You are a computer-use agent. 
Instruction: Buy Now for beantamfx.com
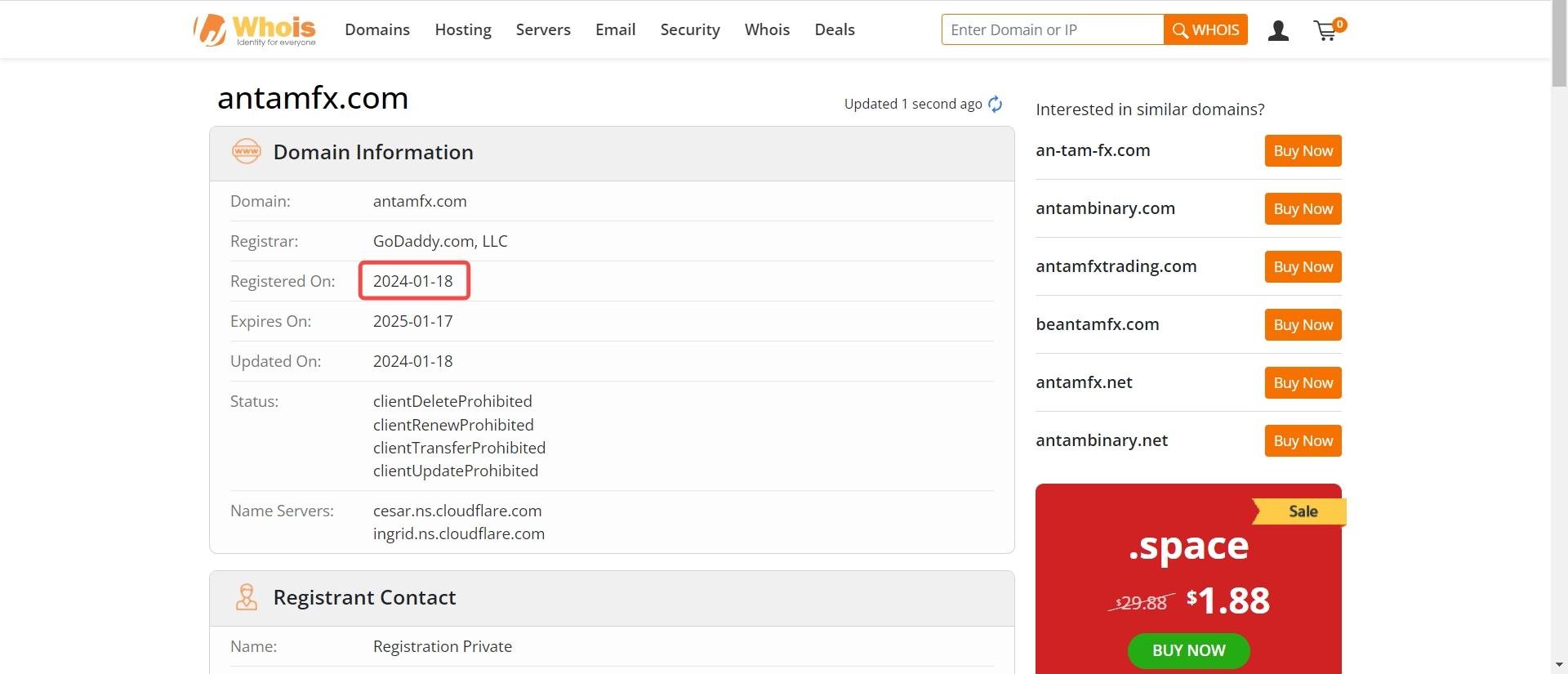point(1303,325)
